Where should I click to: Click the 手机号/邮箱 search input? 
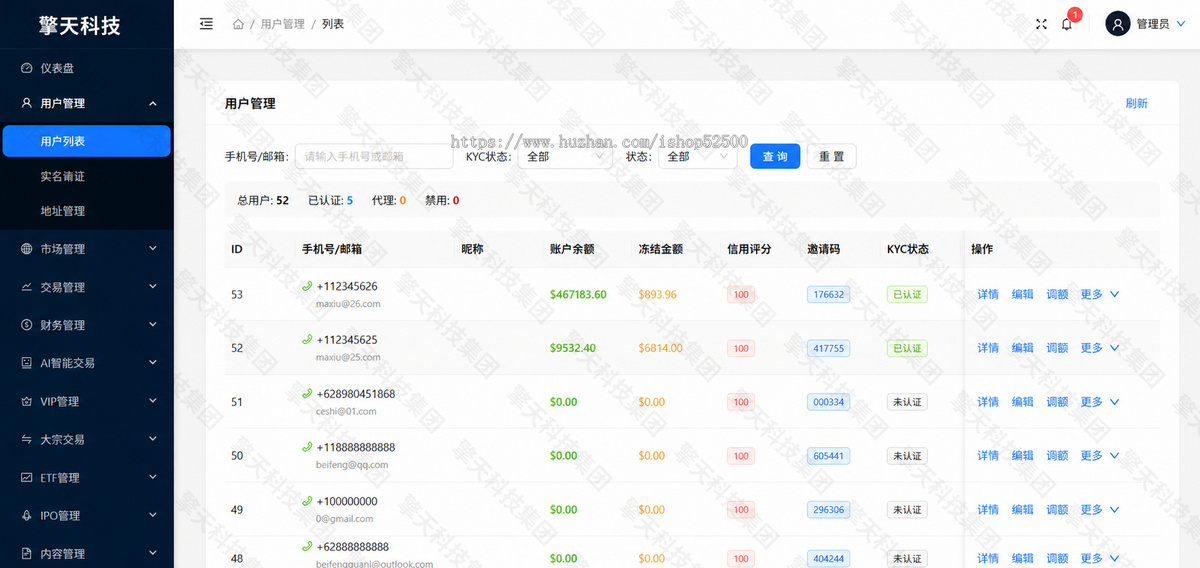374,156
